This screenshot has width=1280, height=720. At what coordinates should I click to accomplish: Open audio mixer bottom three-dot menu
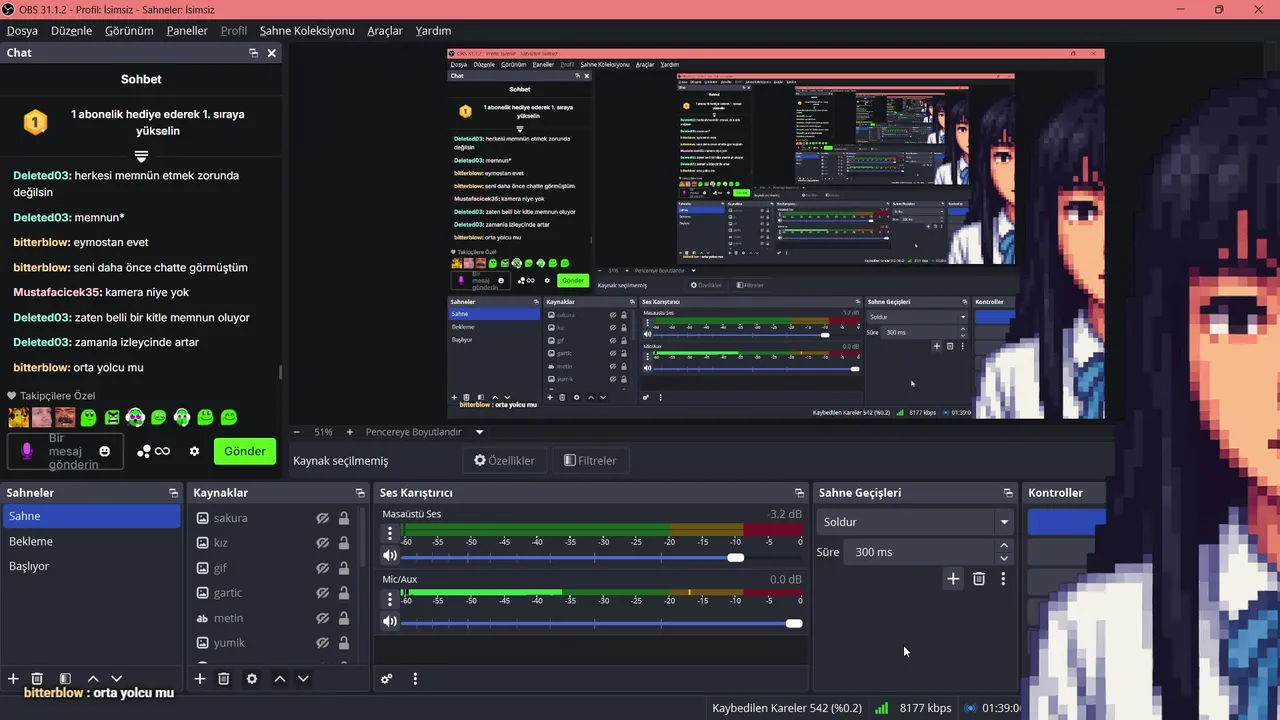point(415,679)
